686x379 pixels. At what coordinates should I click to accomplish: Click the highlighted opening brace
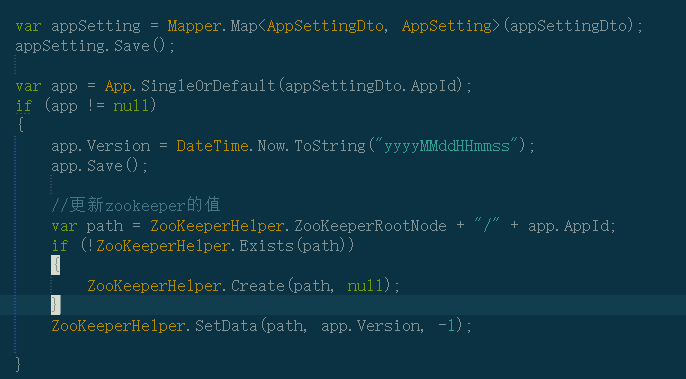(56, 266)
